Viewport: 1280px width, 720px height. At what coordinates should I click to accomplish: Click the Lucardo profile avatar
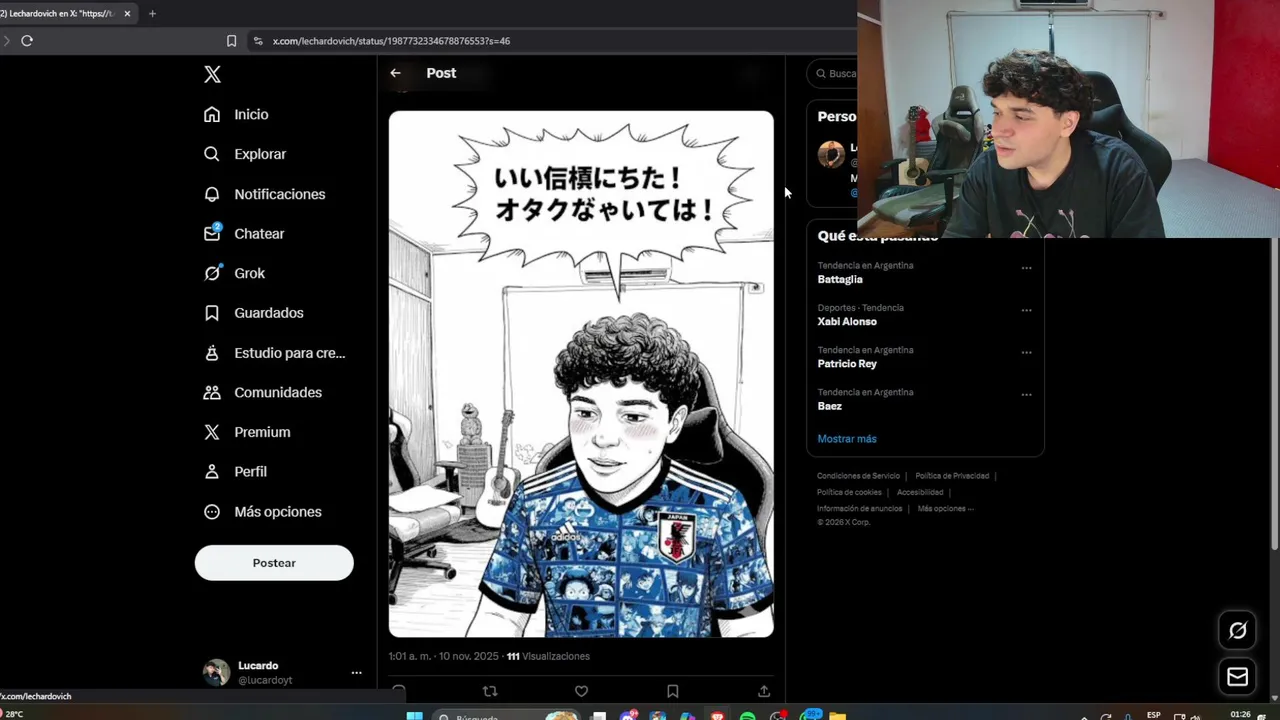click(216, 672)
